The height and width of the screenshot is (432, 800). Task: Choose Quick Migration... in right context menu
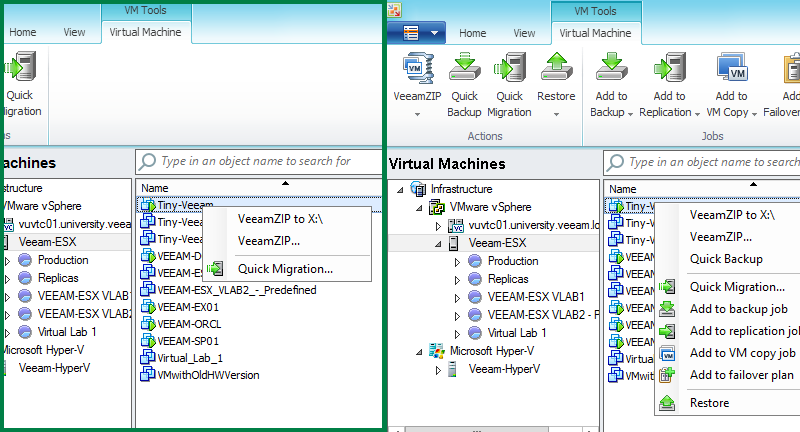(737, 287)
